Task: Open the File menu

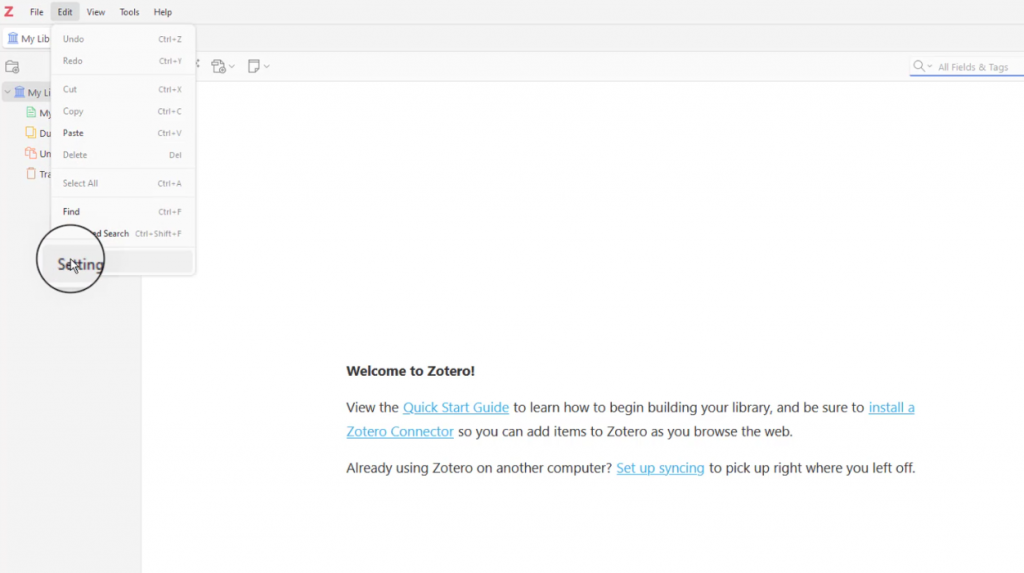Action: click(x=36, y=12)
